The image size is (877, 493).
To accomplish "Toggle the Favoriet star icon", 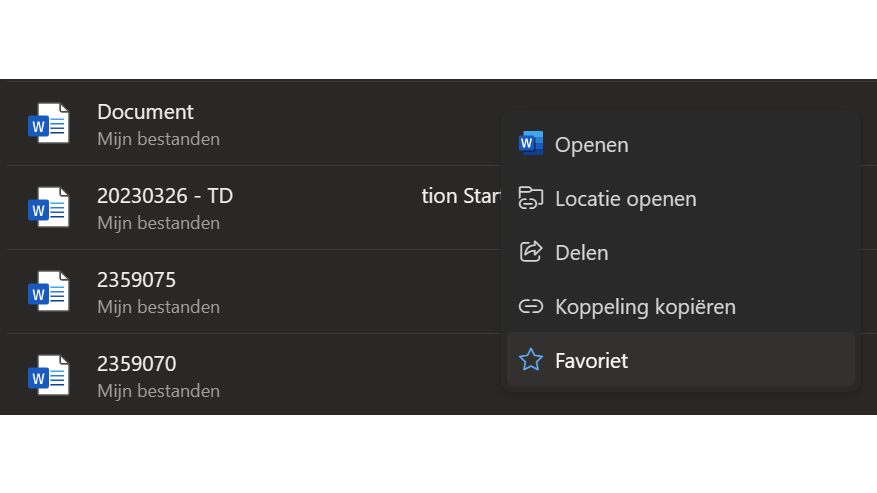I will coord(531,360).
